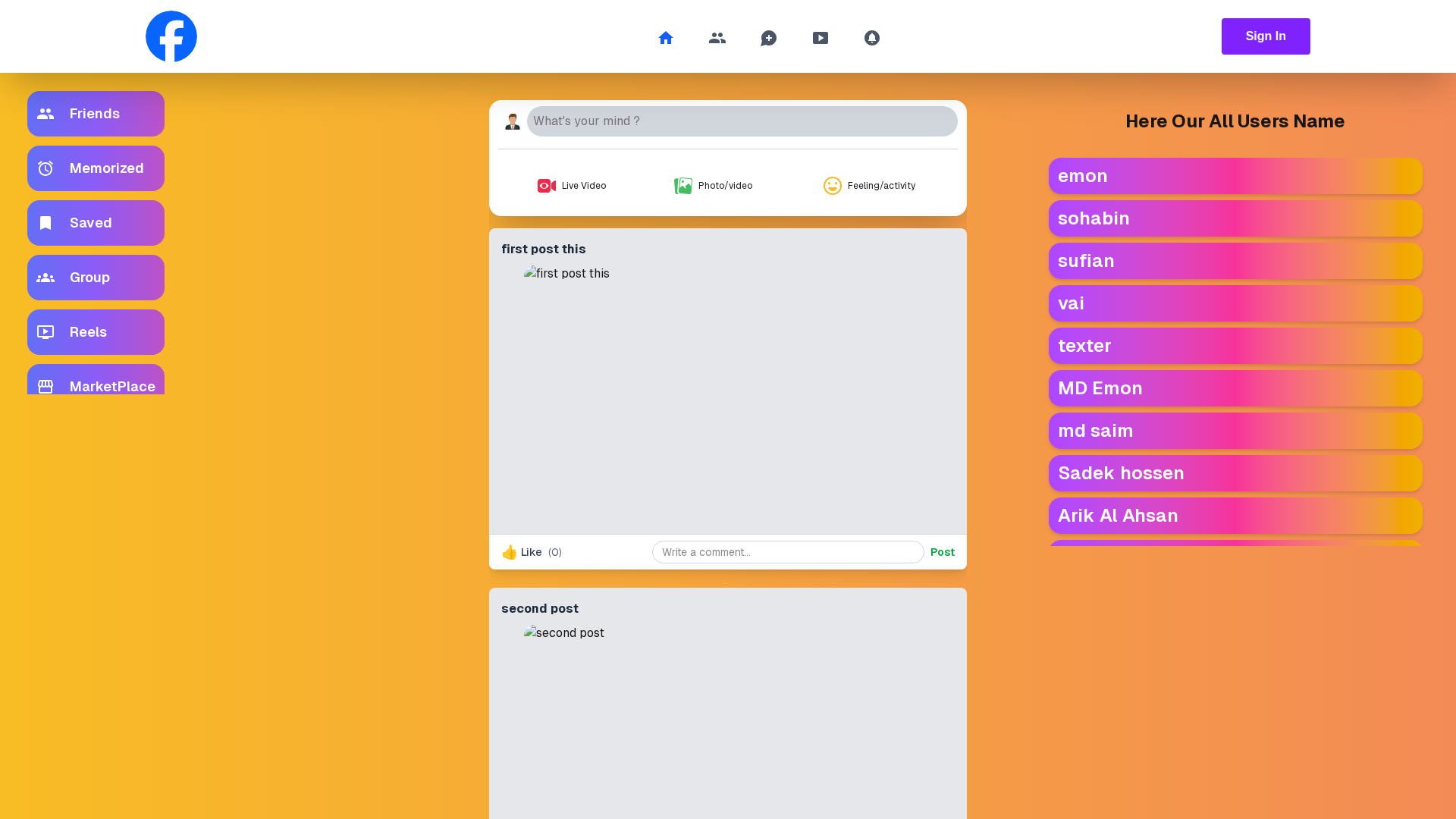Click the "first post this" title

543,249
